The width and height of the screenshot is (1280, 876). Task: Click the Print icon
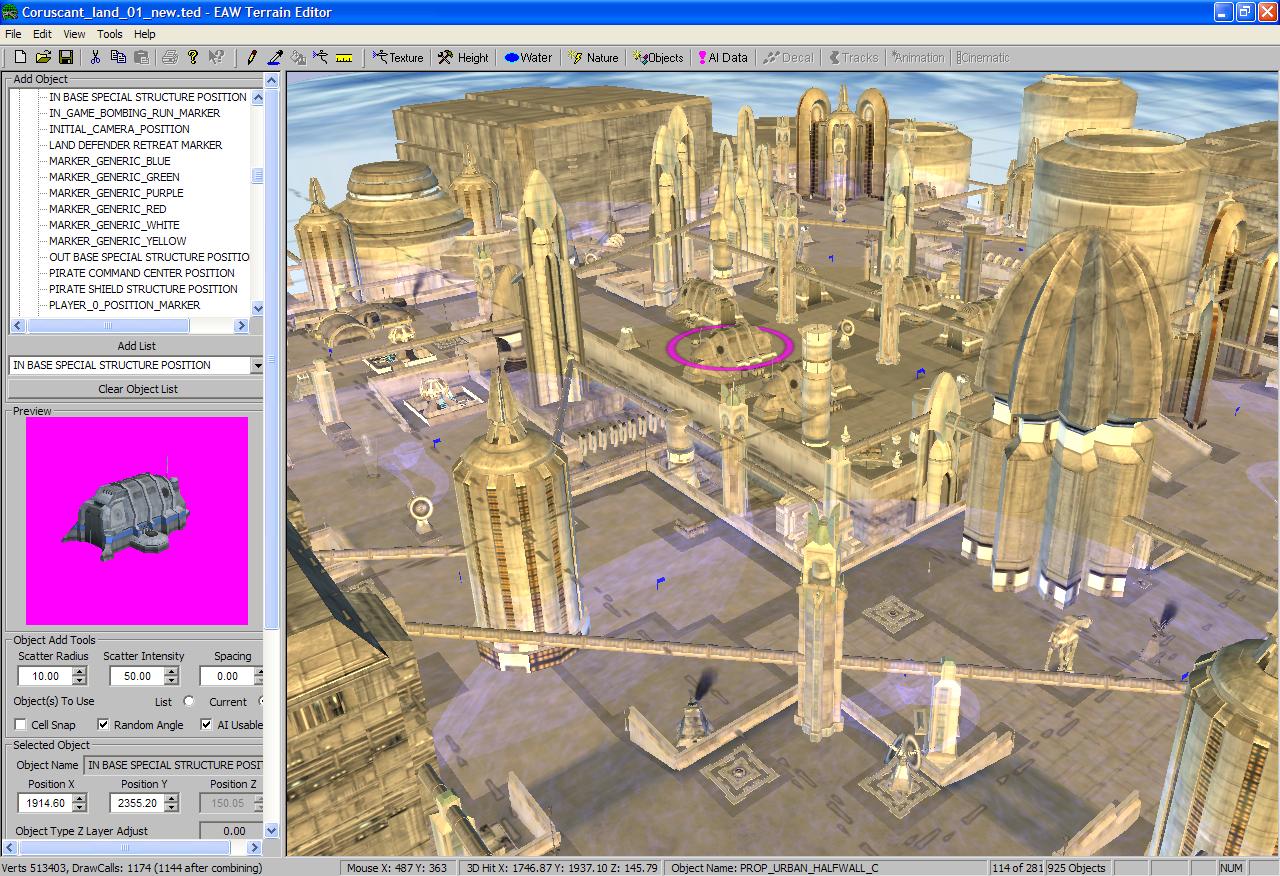170,58
